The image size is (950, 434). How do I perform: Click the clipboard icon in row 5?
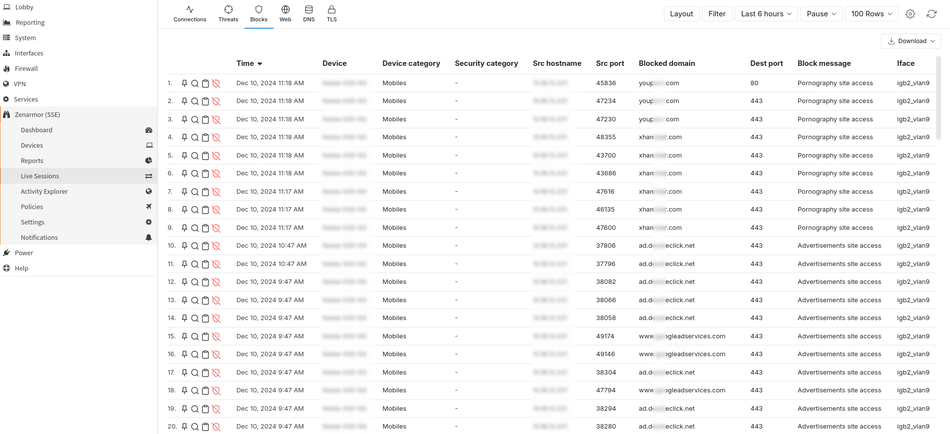pyautogui.click(x=205, y=156)
